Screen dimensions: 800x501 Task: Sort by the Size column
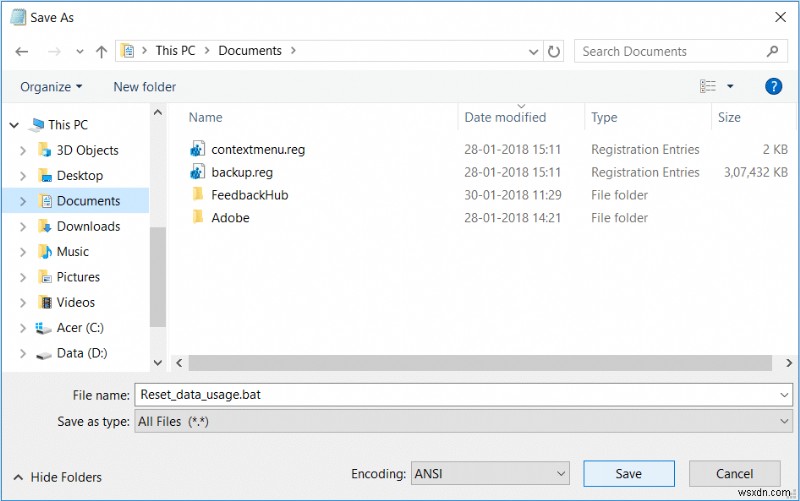click(729, 117)
